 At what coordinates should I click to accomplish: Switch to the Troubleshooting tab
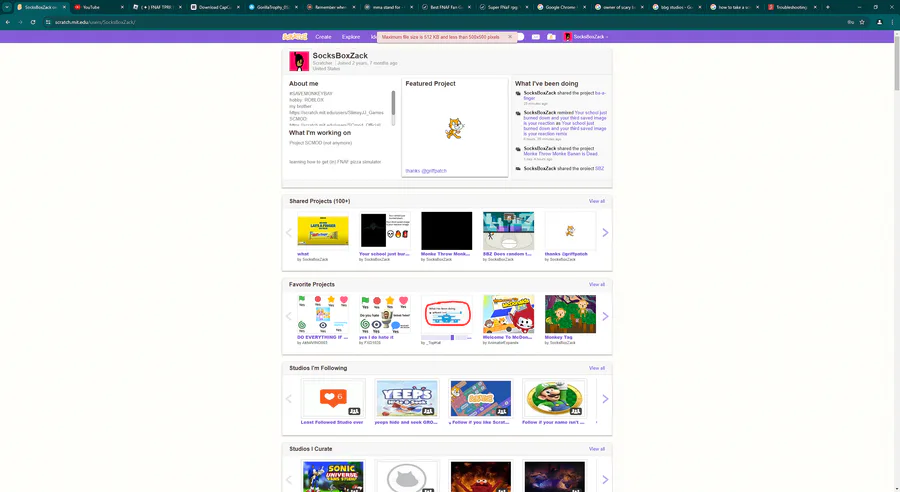[791, 7]
